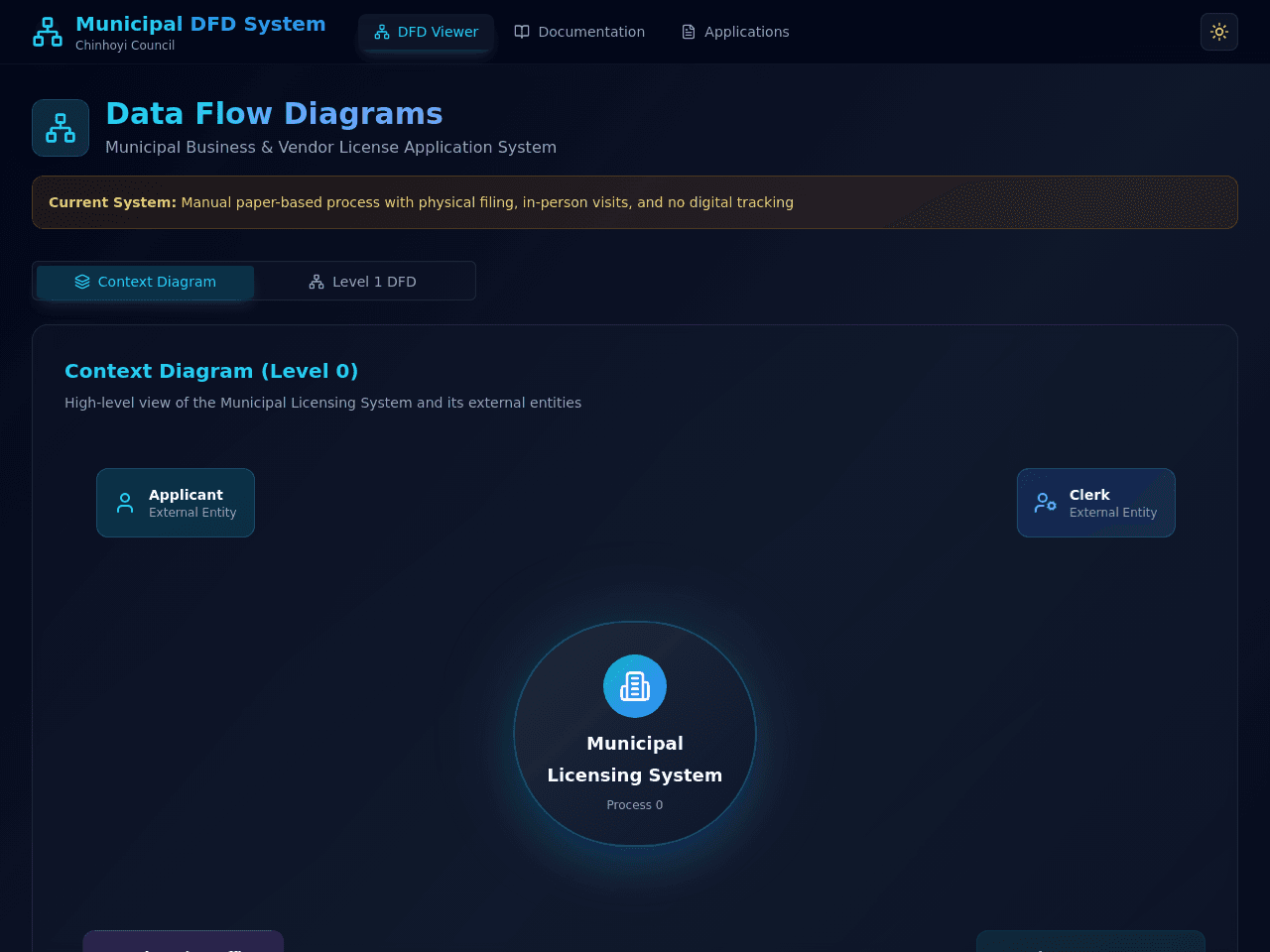The height and width of the screenshot is (952, 1270).
Task: Click the Municipal DFD System logo icon
Action: coord(48,32)
